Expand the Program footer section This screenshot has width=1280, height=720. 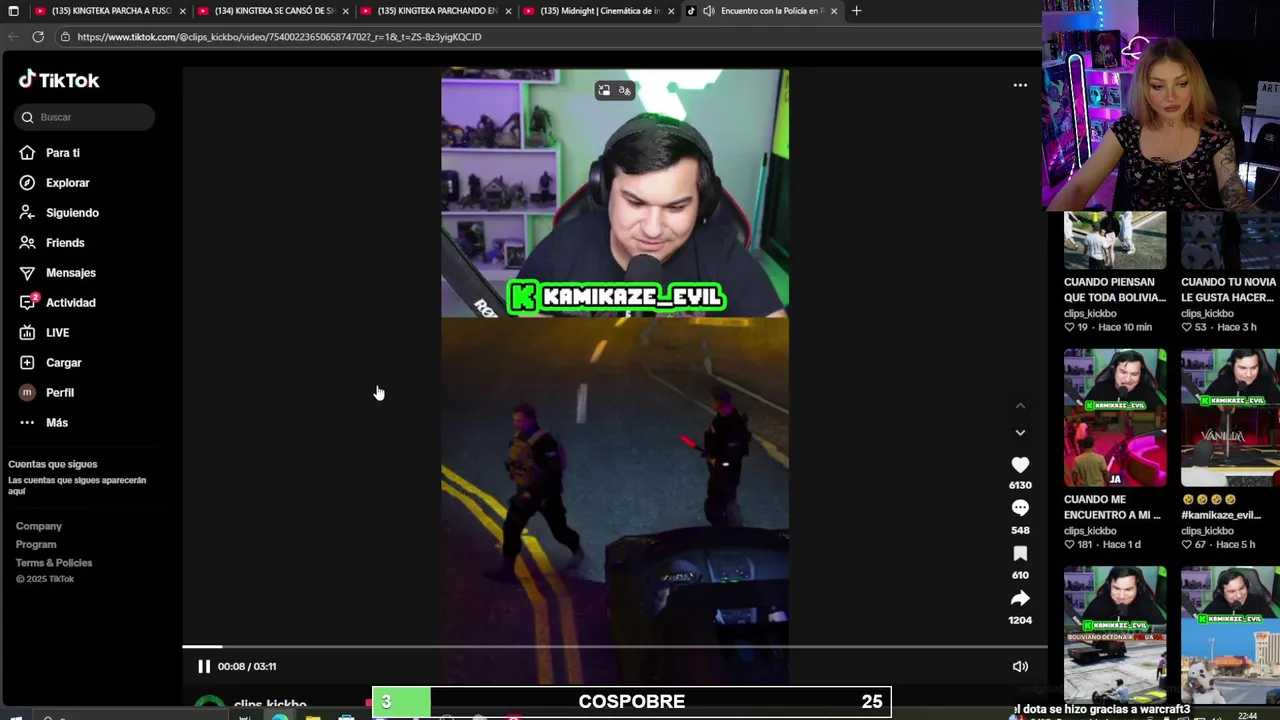[36, 544]
